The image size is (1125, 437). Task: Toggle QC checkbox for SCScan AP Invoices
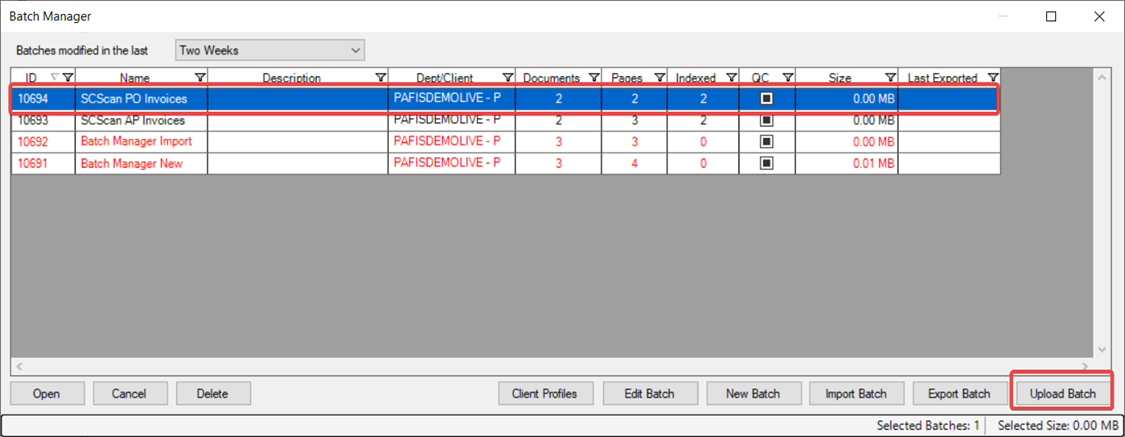[x=767, y=121]
